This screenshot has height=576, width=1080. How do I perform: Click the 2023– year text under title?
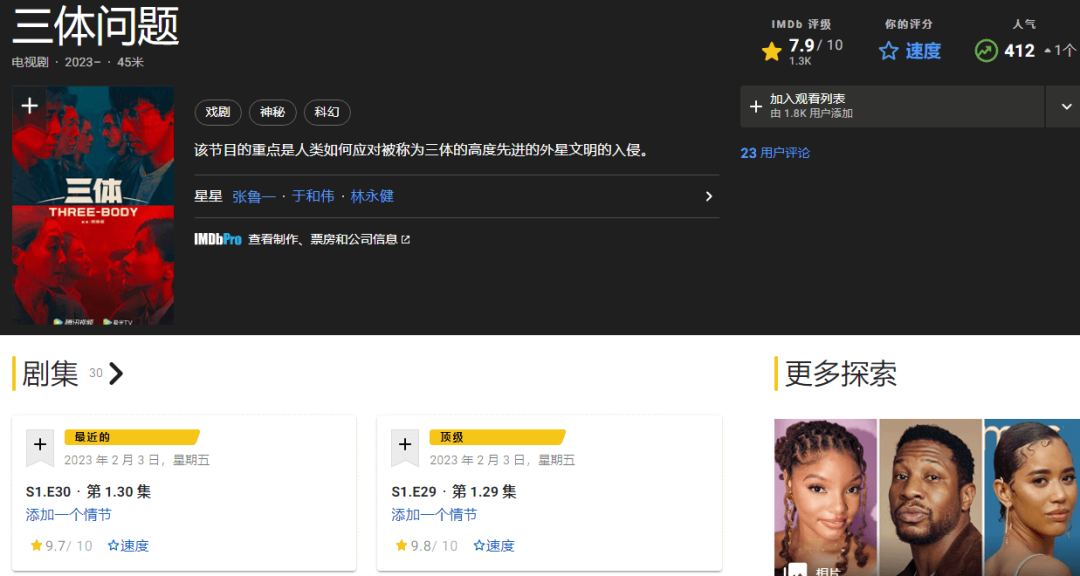click(x=83, y=62)
